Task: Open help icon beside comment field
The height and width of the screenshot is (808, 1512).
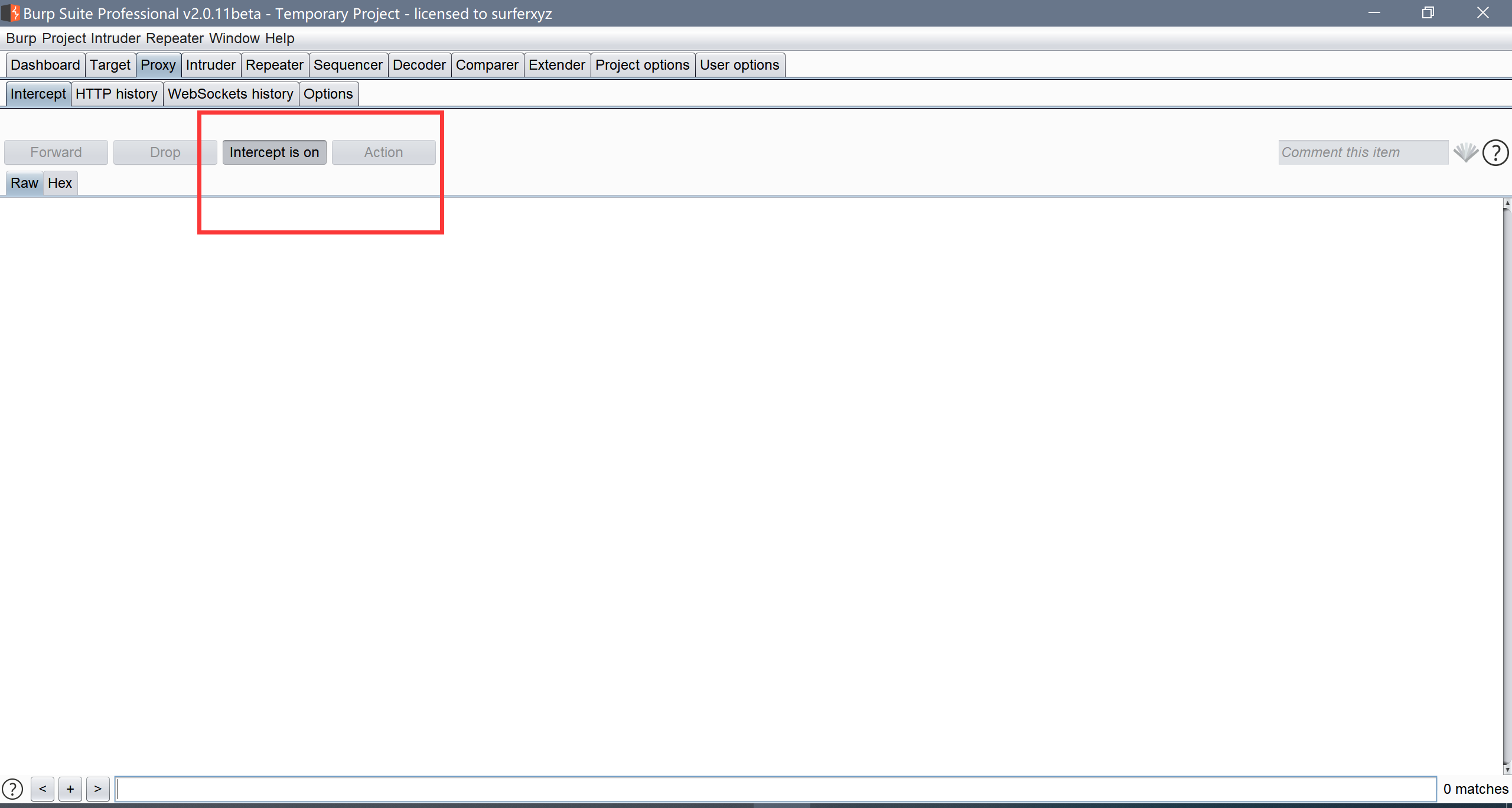Action: [1495, 152]
